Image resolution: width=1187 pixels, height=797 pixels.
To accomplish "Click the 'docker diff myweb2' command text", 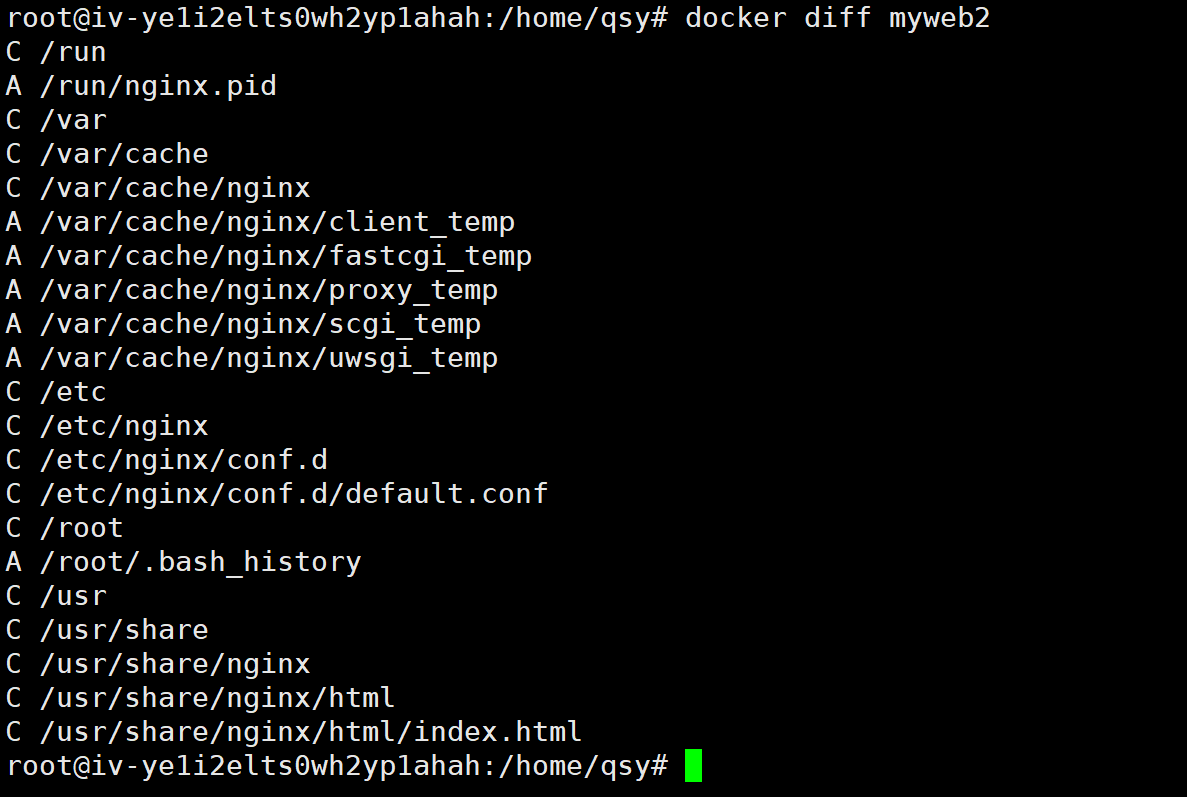I will click(x=837, y=18).
